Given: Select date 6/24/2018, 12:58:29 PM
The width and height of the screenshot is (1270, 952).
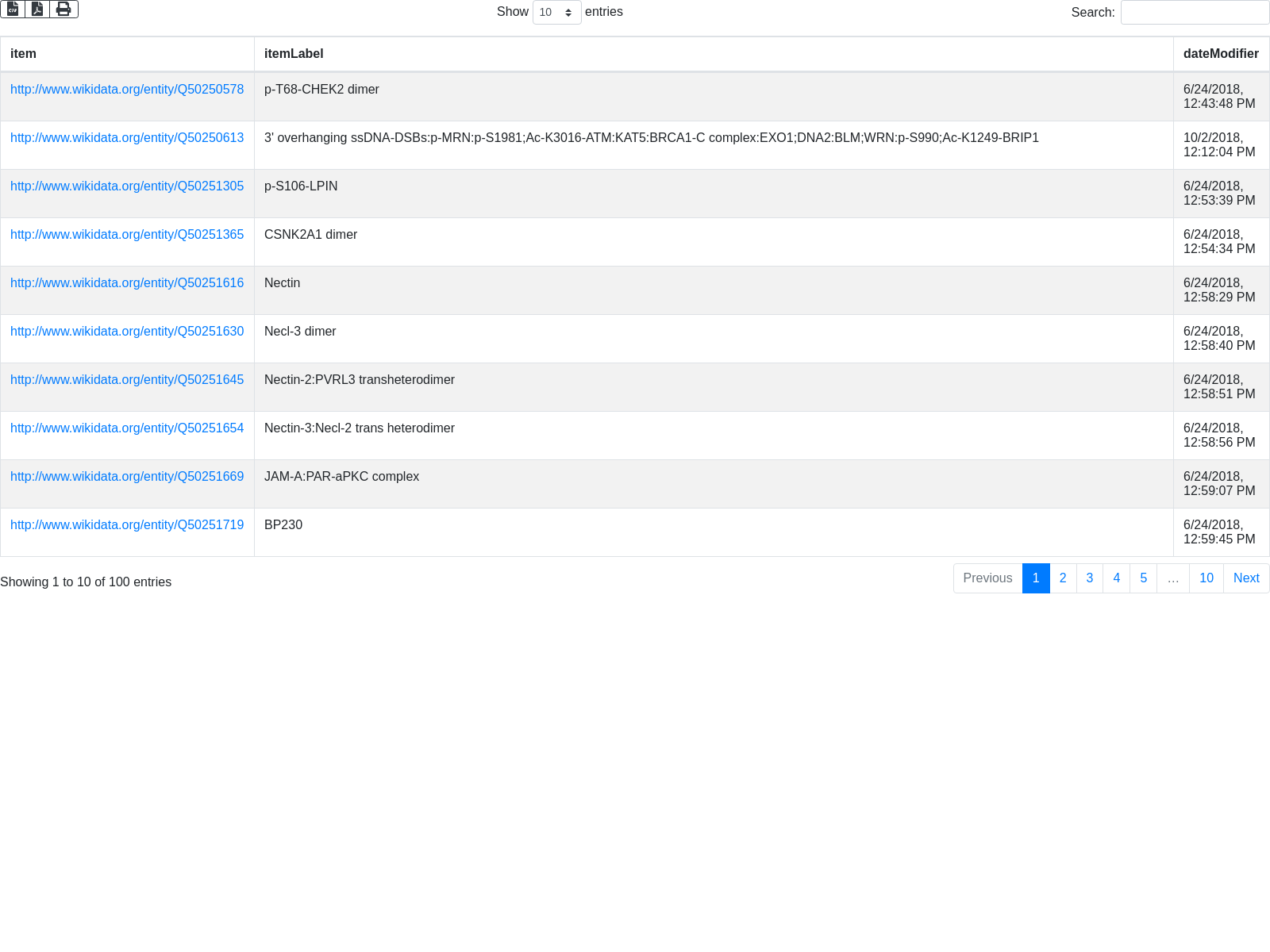Looking at the screenshot, I should (x=1221, y=290).
